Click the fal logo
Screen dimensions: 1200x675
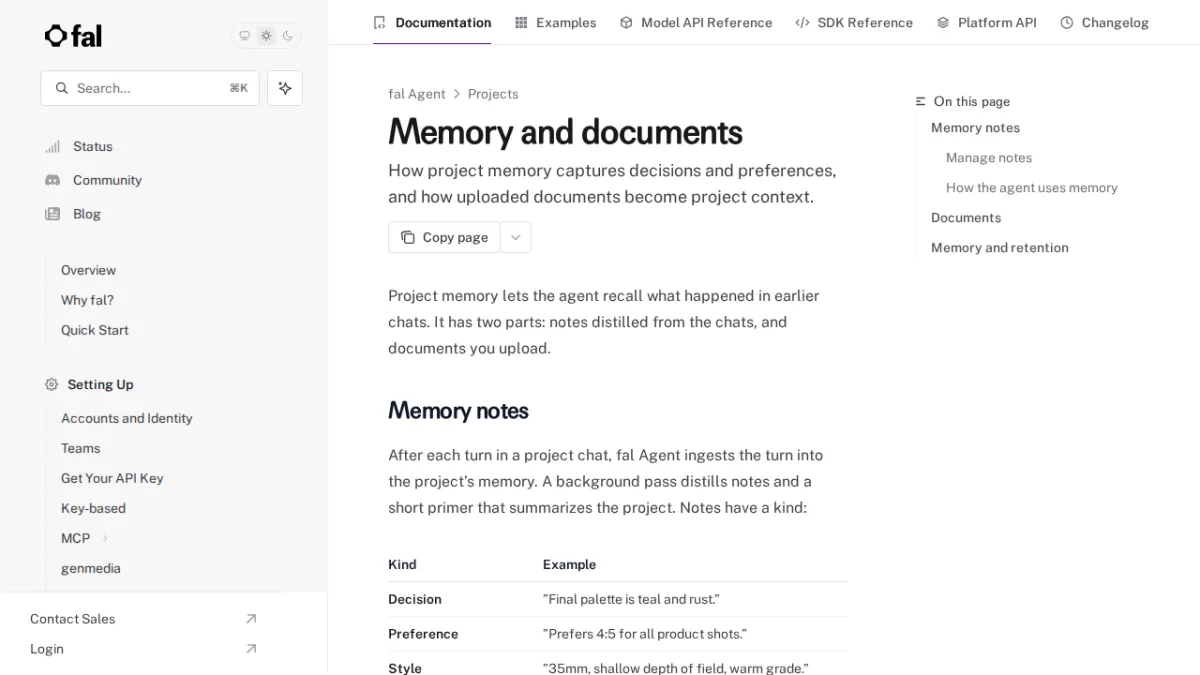73,36
